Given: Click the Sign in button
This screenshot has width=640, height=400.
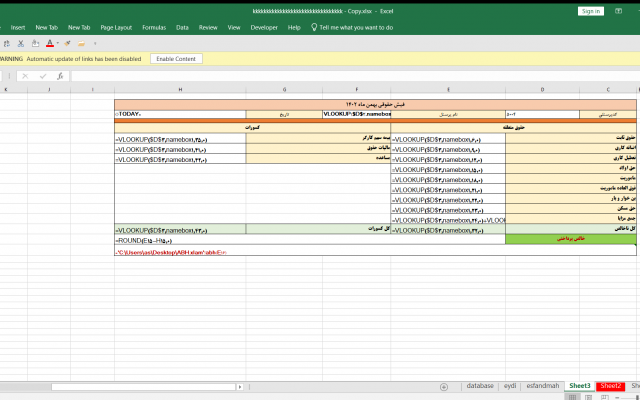Looking at the screenshot, I should 591,11.
